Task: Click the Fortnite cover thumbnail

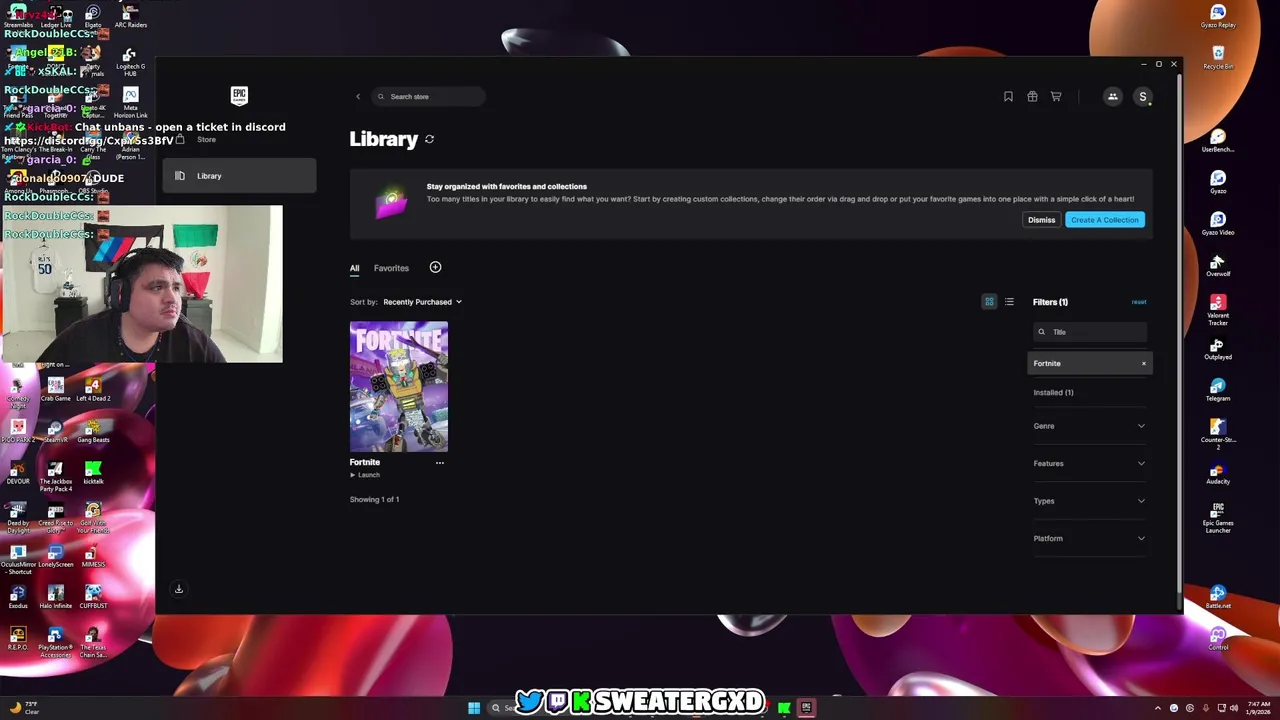Action: click(x=399, y=386)
